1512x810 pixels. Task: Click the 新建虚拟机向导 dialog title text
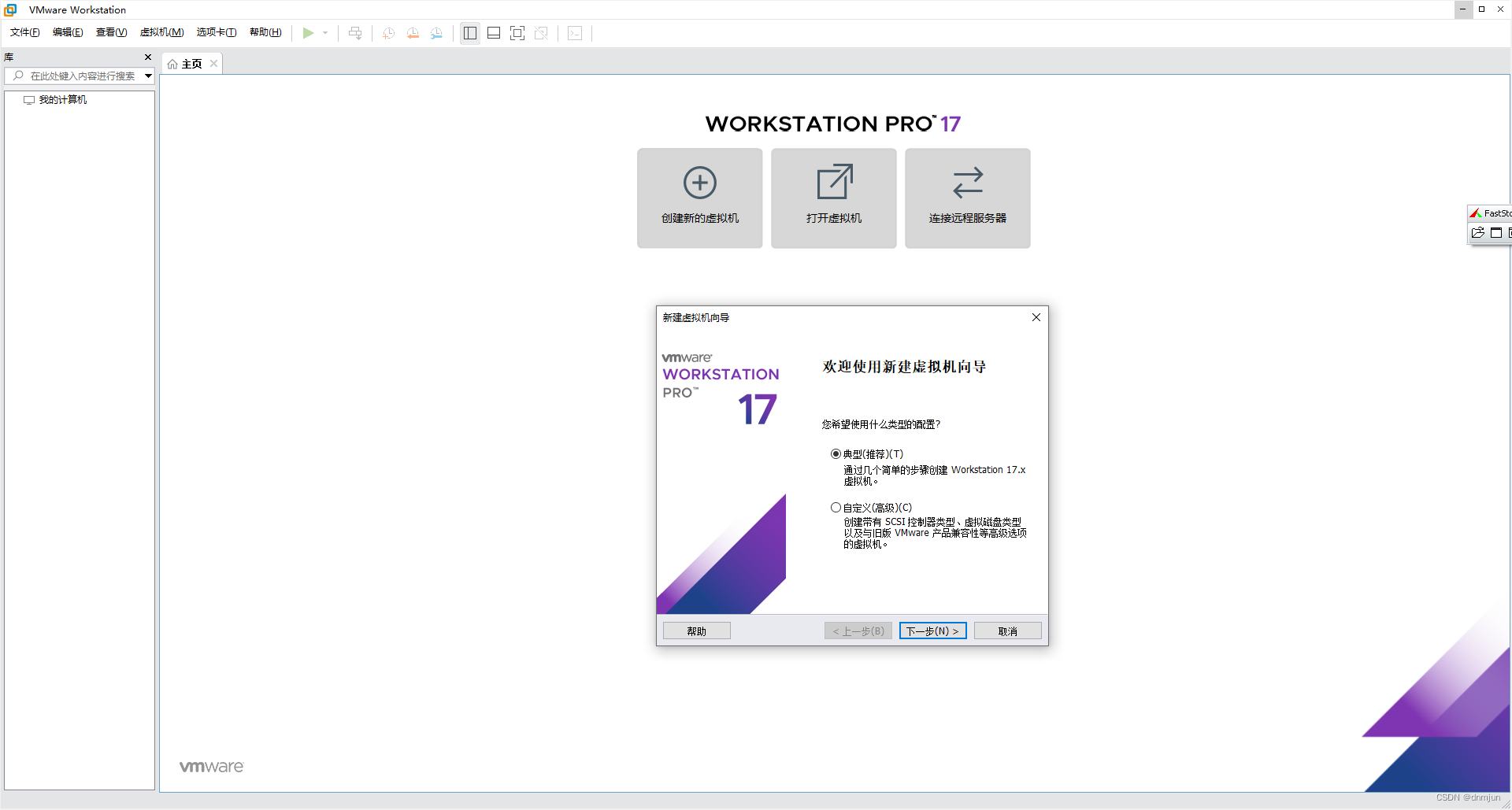[x=696, y=318]
